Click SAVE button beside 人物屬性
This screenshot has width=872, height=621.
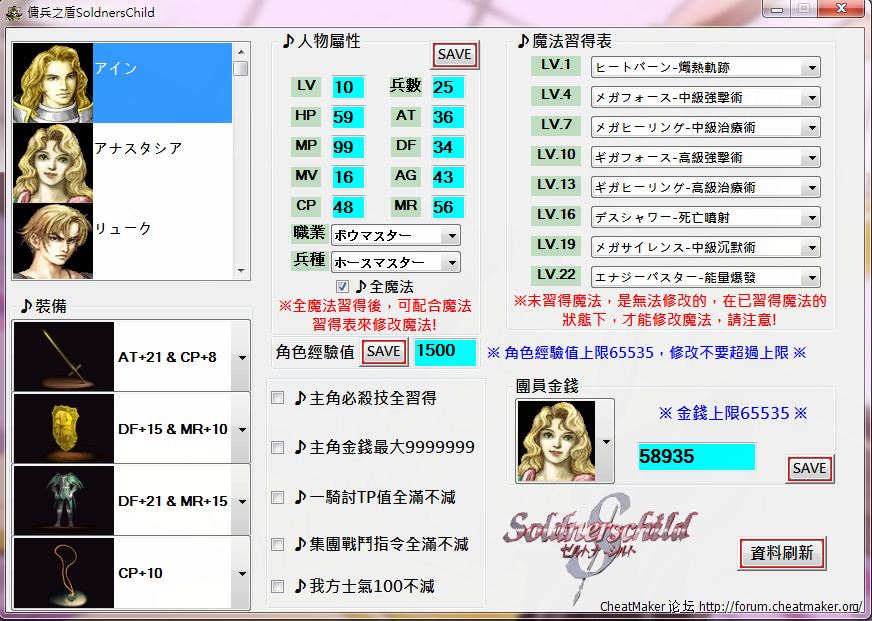pos(455,54)
